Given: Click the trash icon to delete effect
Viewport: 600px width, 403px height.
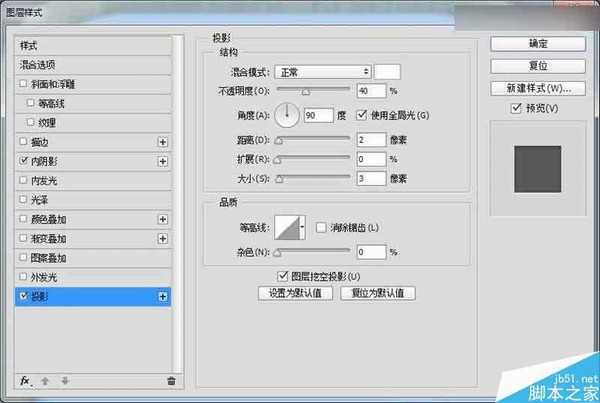Looking at the screenshot, I should pos(170,381).
